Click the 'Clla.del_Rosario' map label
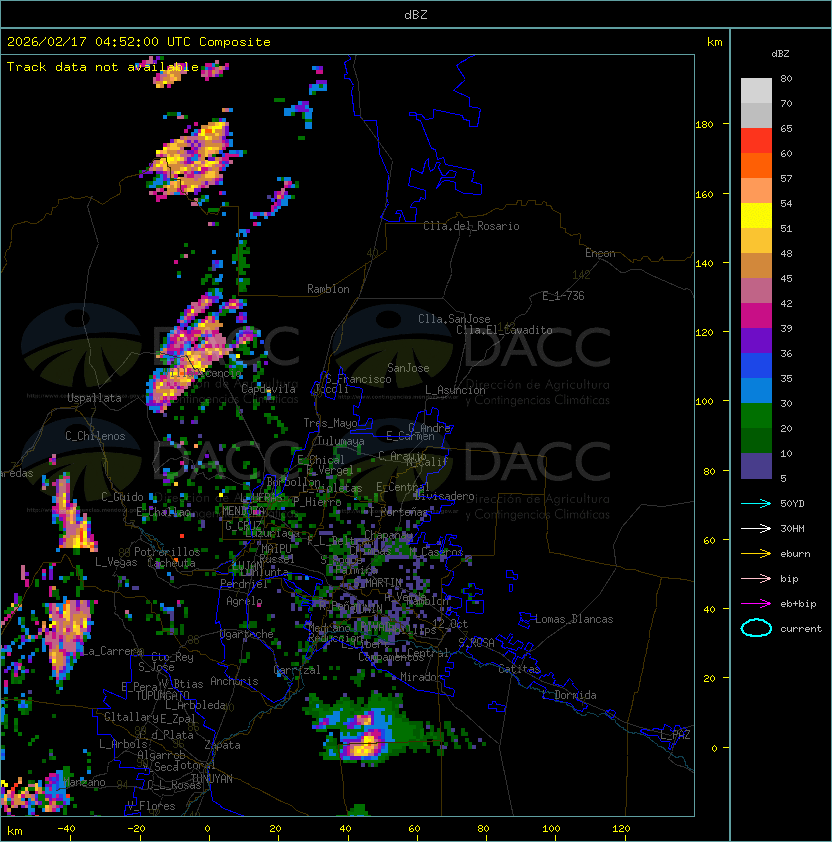Image resolution: width=832 pixels, height=842 pixels. click(471, 227)
